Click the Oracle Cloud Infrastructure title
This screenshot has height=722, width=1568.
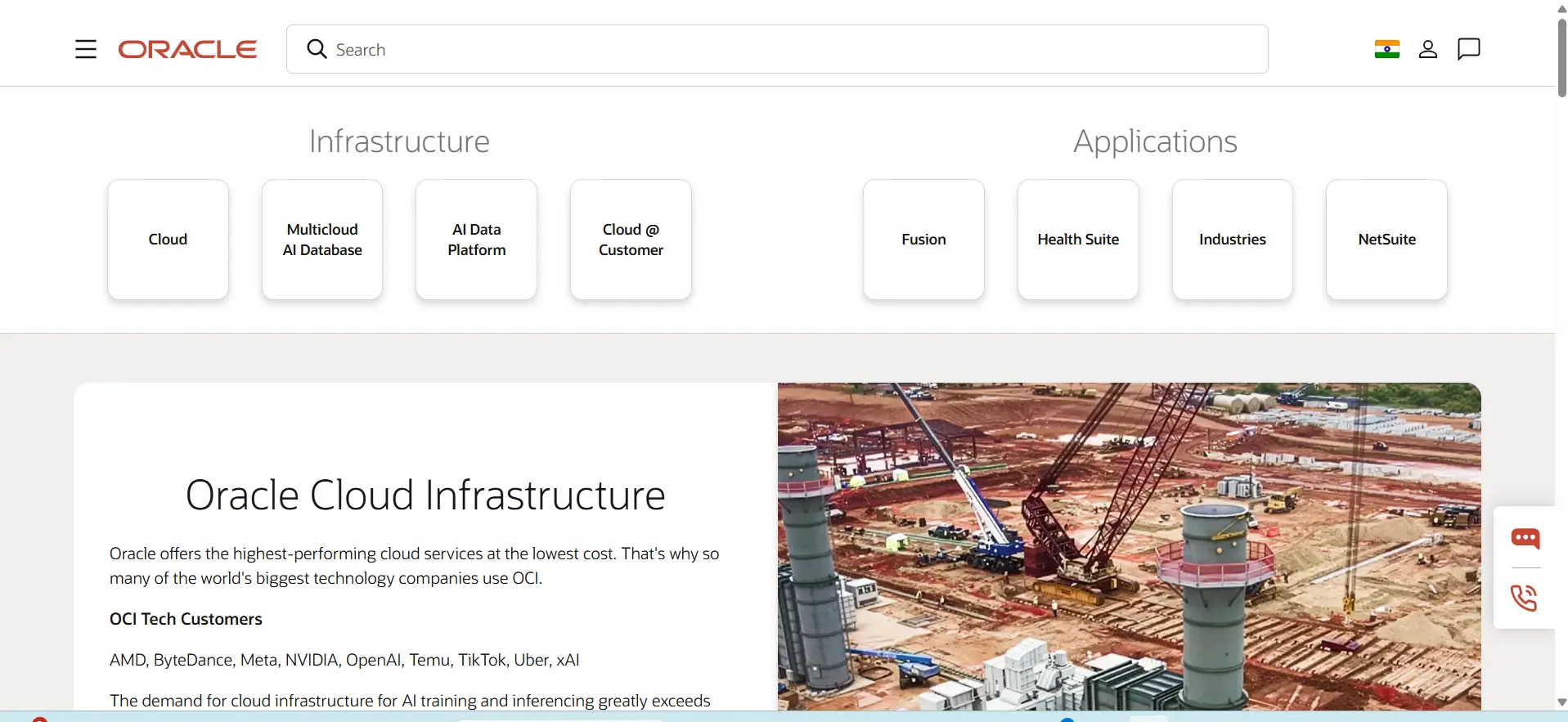point(425,495)
